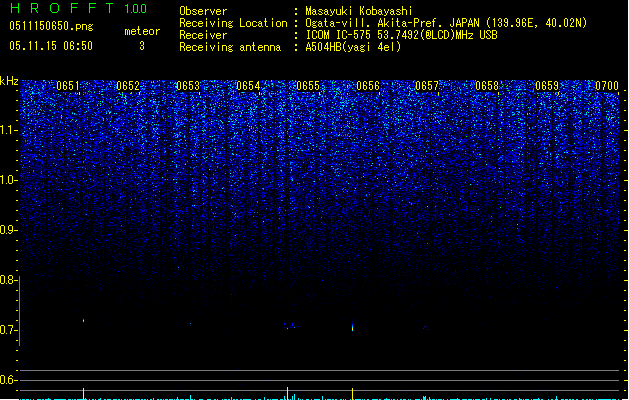
Task: Click the 0653 time marker
Action: pos(188,86)
